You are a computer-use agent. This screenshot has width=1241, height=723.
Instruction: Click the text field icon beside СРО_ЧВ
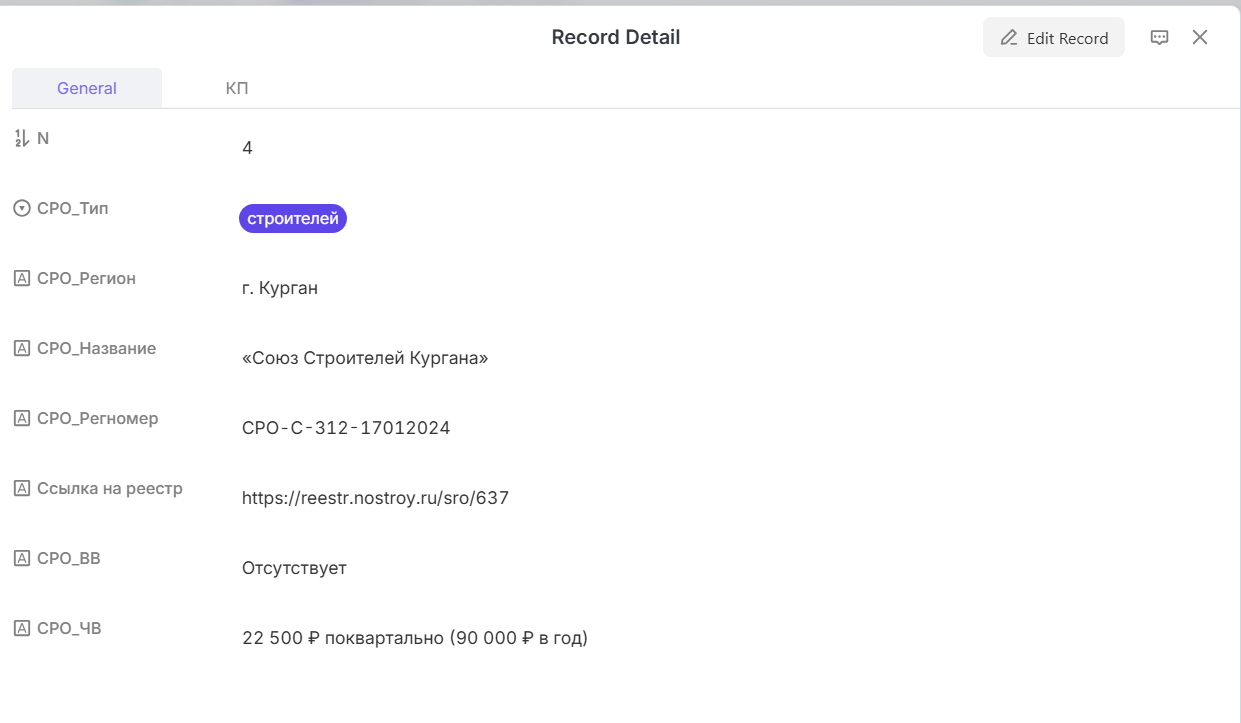pos(21,629)
